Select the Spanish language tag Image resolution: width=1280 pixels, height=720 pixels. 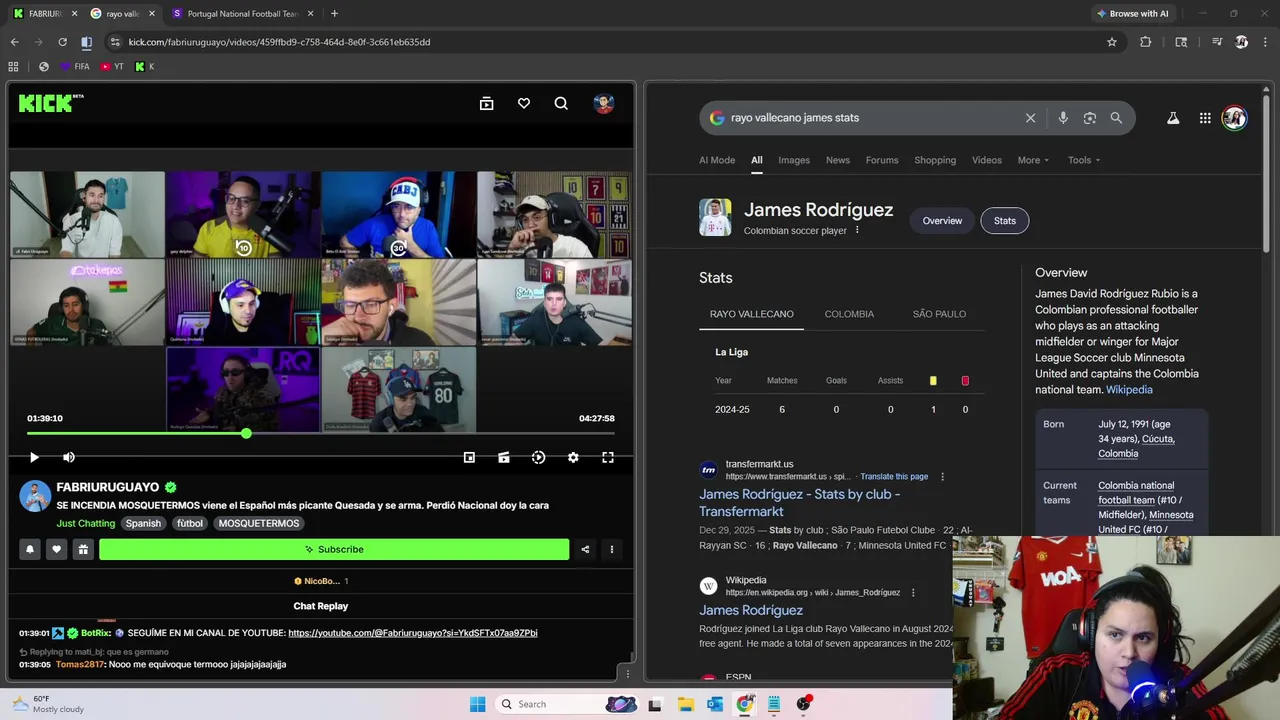pos(143,523)
